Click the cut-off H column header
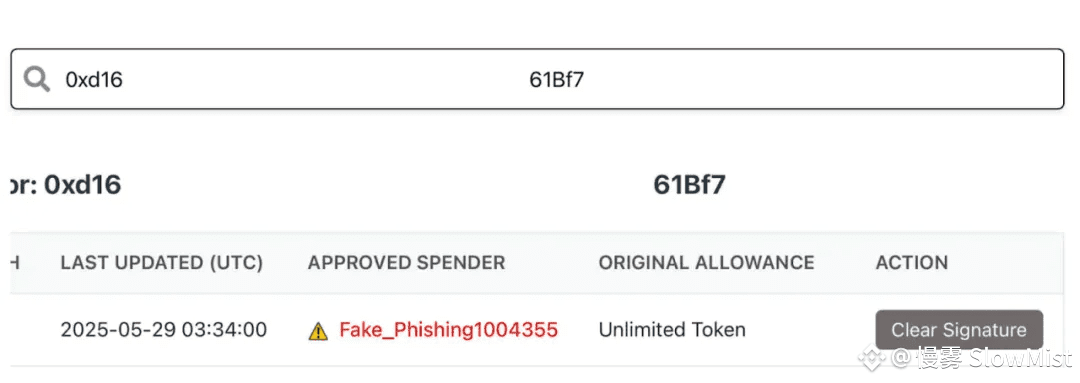Viewport: 1080px width, 383px height. click(14, 262)
